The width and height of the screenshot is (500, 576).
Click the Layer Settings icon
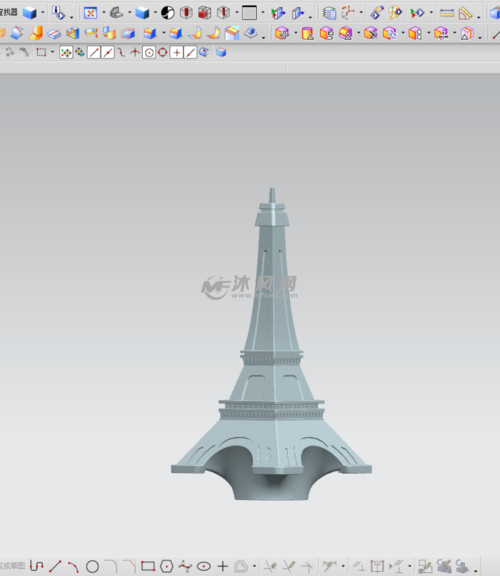[329, 13]
